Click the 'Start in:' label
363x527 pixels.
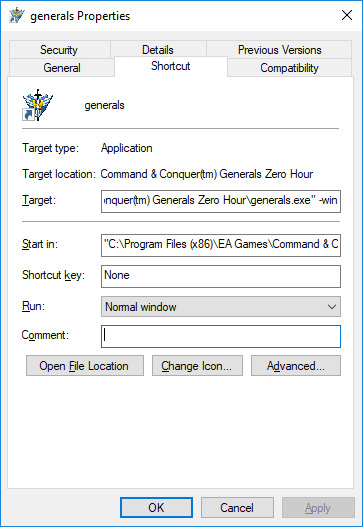point(40,244)
